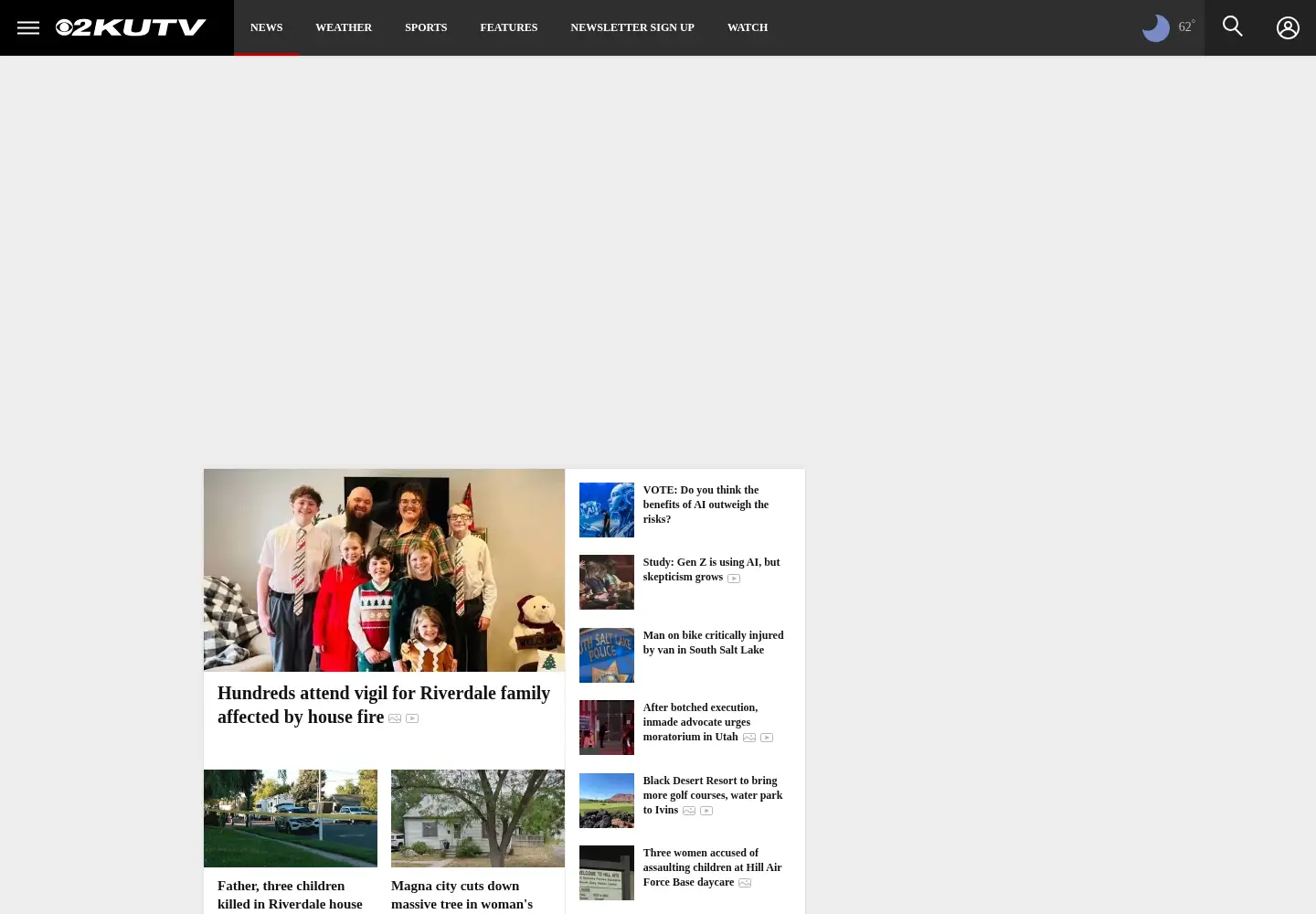1316x914 pixels.
Task: Read Man on bike critically injured story
Action: click(713, 643)
